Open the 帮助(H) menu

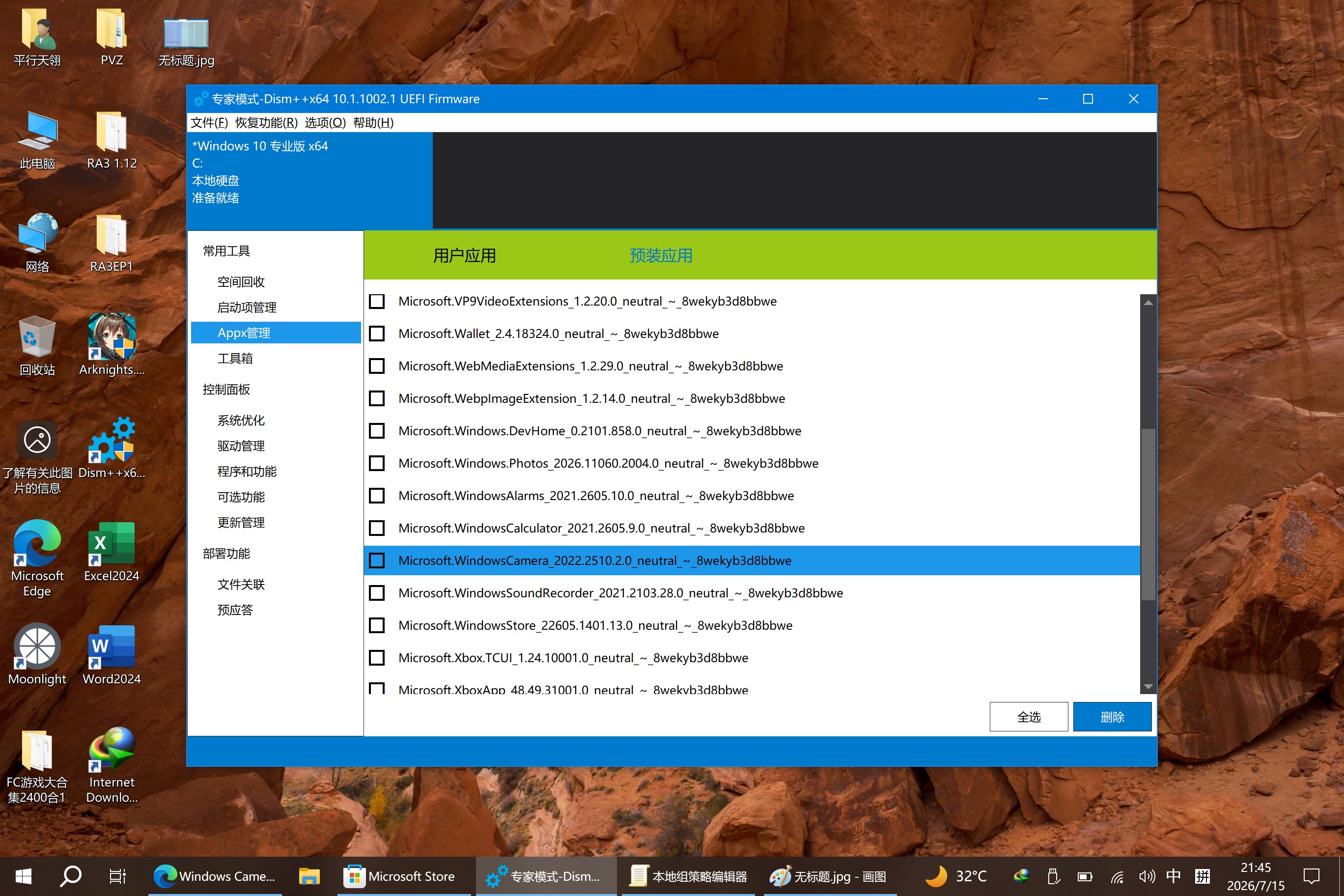pyautogui.click(x=373, y=123)
